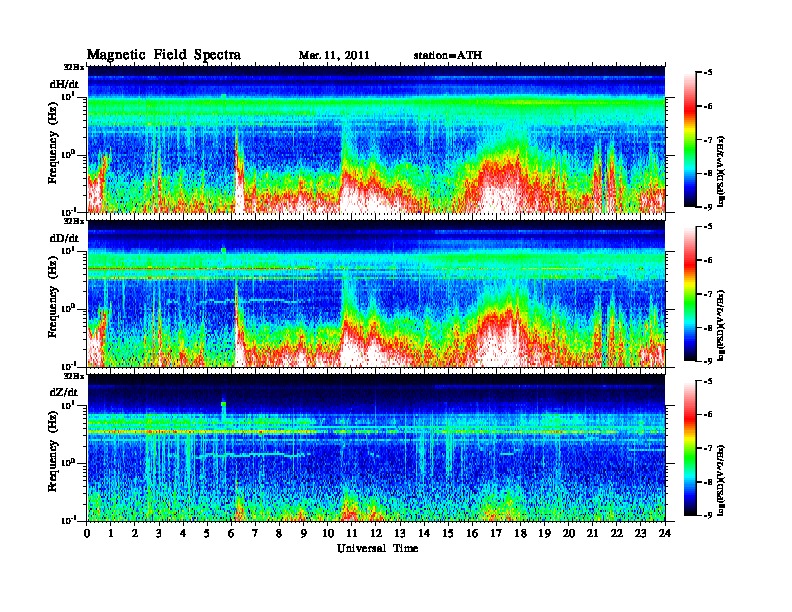
Task: Click the 10^0 frequency tick label of dH/dt panel
Action: click(x=68, y=154)
